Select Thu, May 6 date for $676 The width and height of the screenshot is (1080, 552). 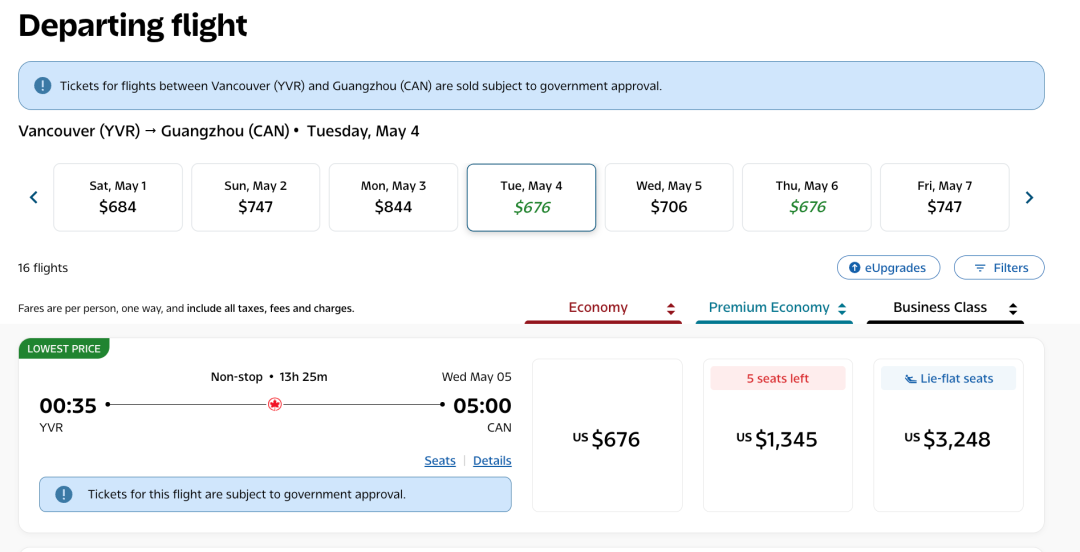[x=807, y=197]
